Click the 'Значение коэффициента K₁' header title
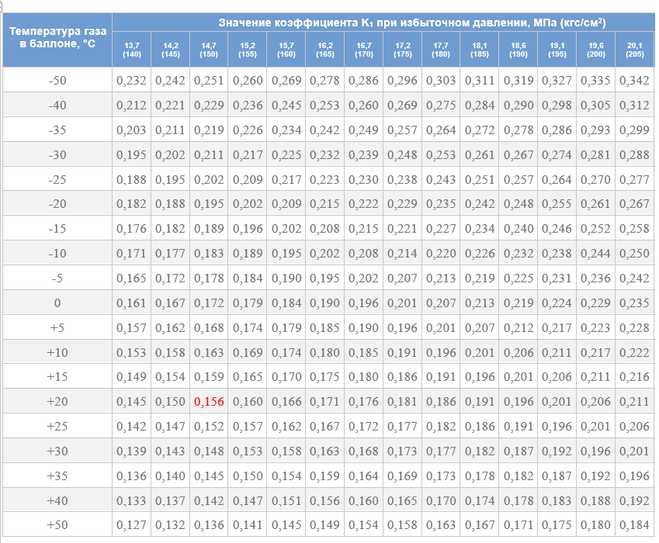This screenshot has width=659, height=543. tap(383, 21)
